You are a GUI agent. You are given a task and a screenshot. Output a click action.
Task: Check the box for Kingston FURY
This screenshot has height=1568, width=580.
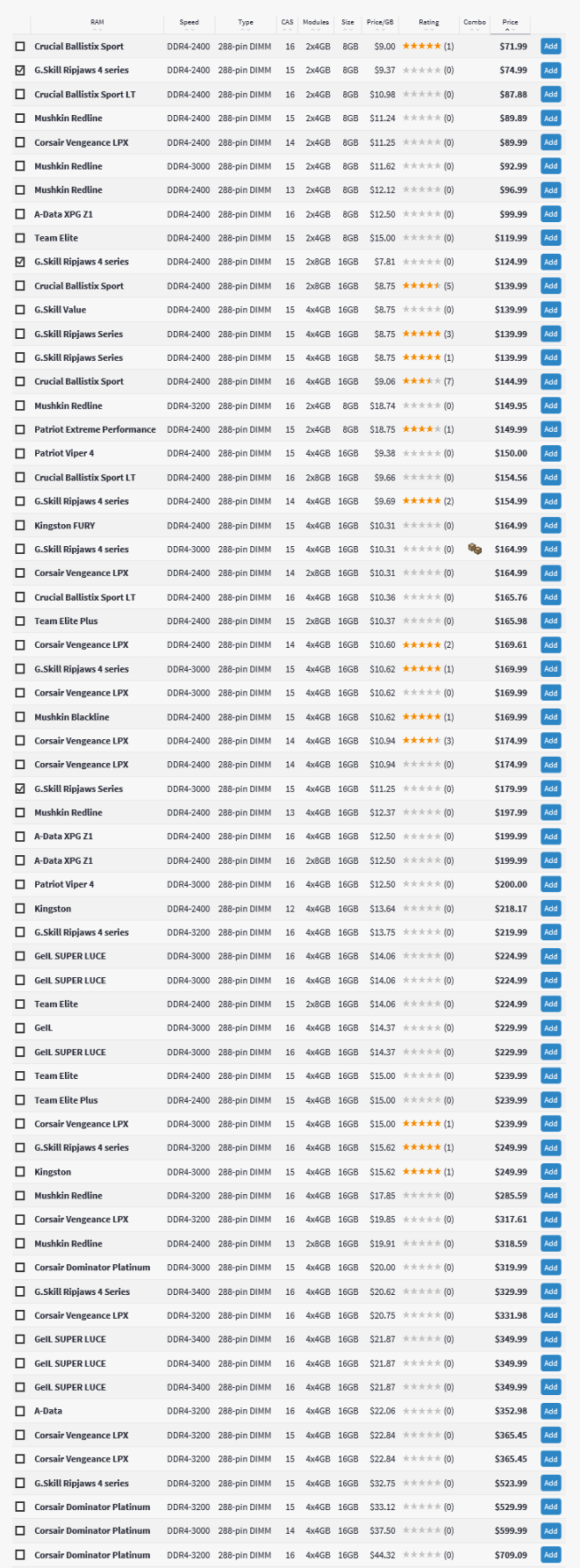click(20, 525)
